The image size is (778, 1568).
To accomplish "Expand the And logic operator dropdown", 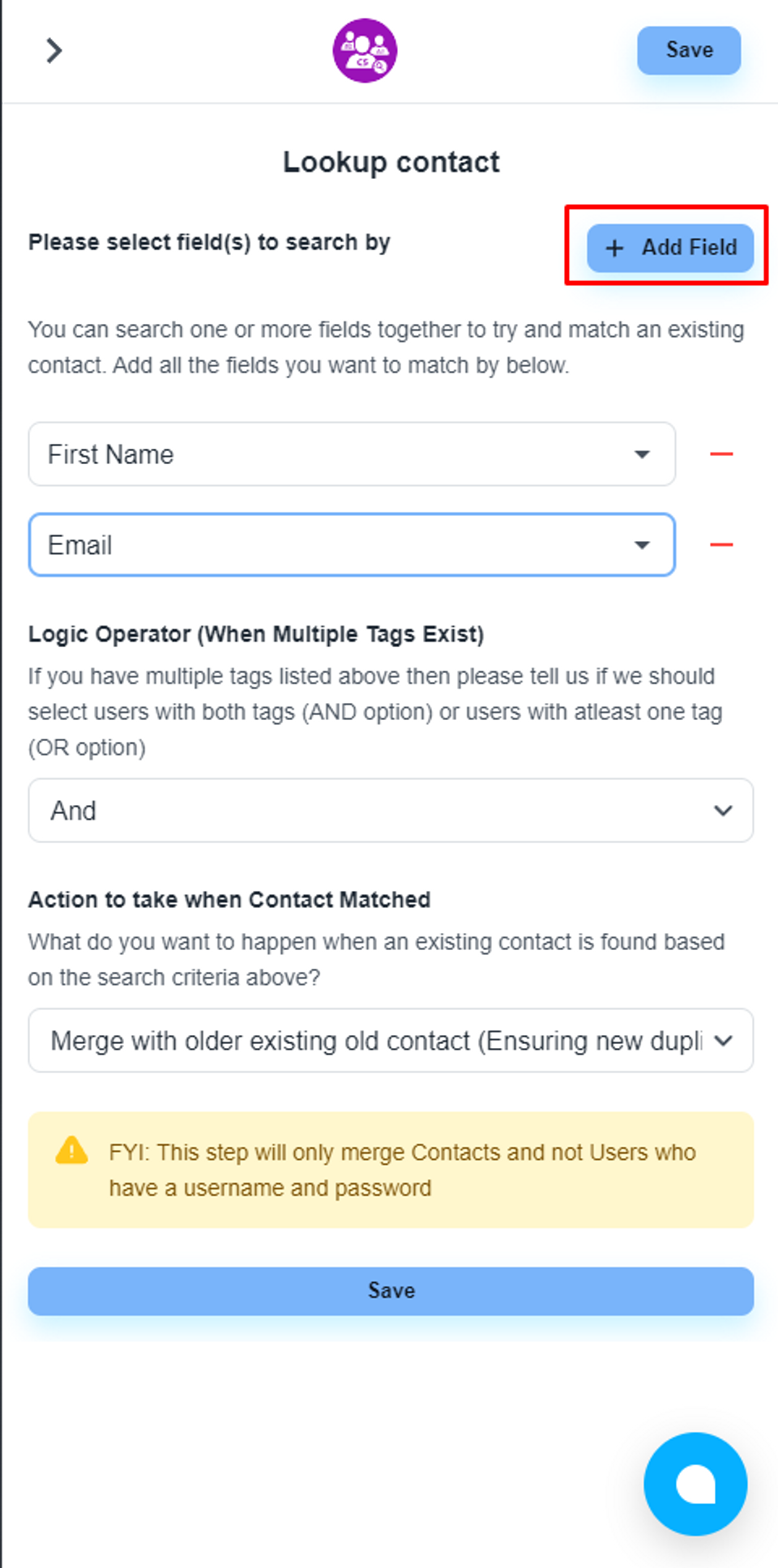I will pos(391,811).
